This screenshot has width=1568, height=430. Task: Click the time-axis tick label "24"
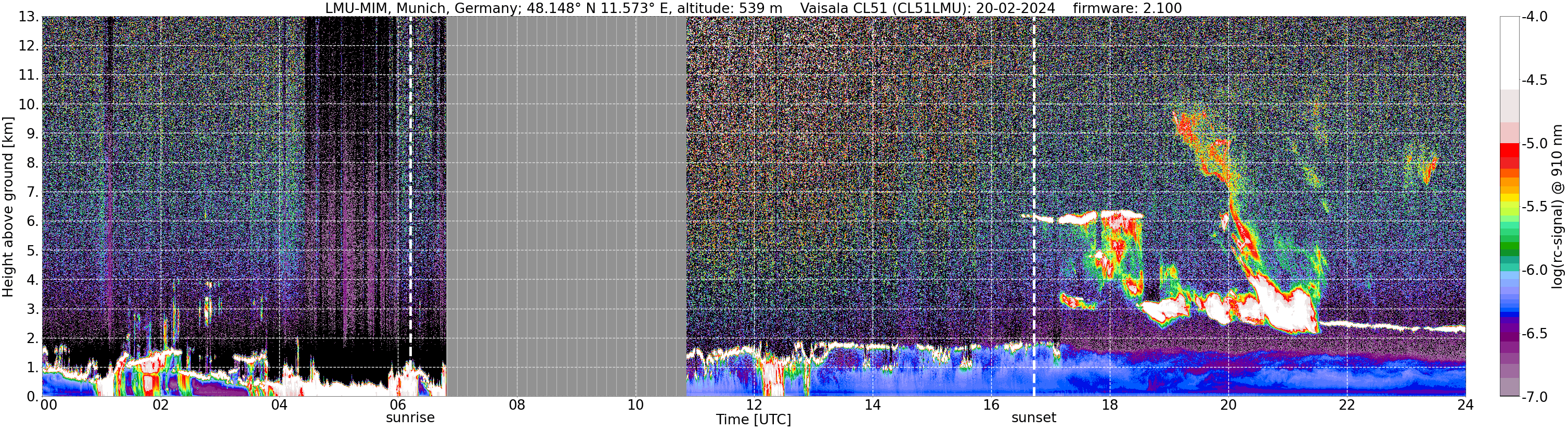coord(1466,405)
